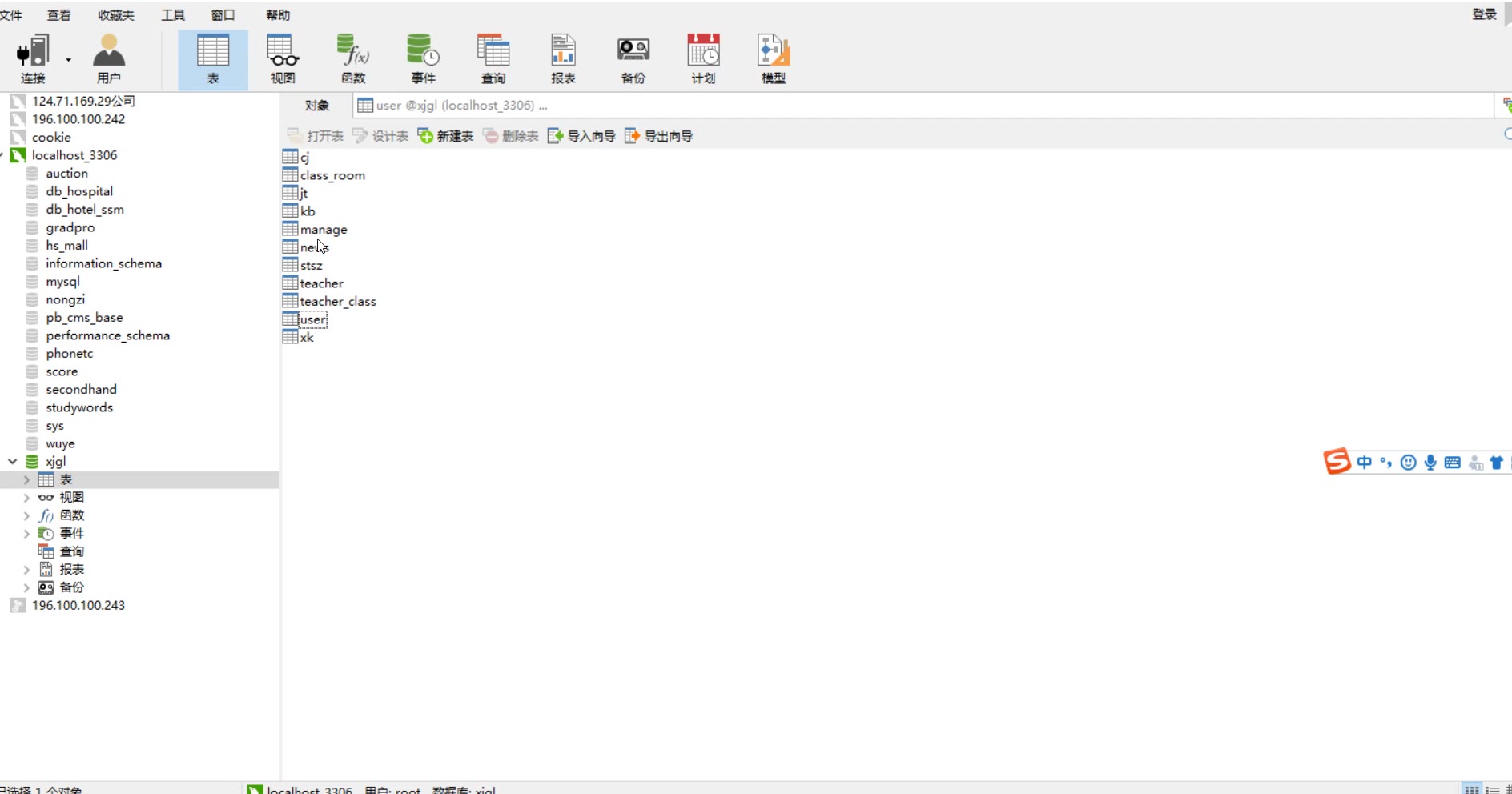Select the manage table
Screen dimensions: 1512x794
(x=316, y=229)
